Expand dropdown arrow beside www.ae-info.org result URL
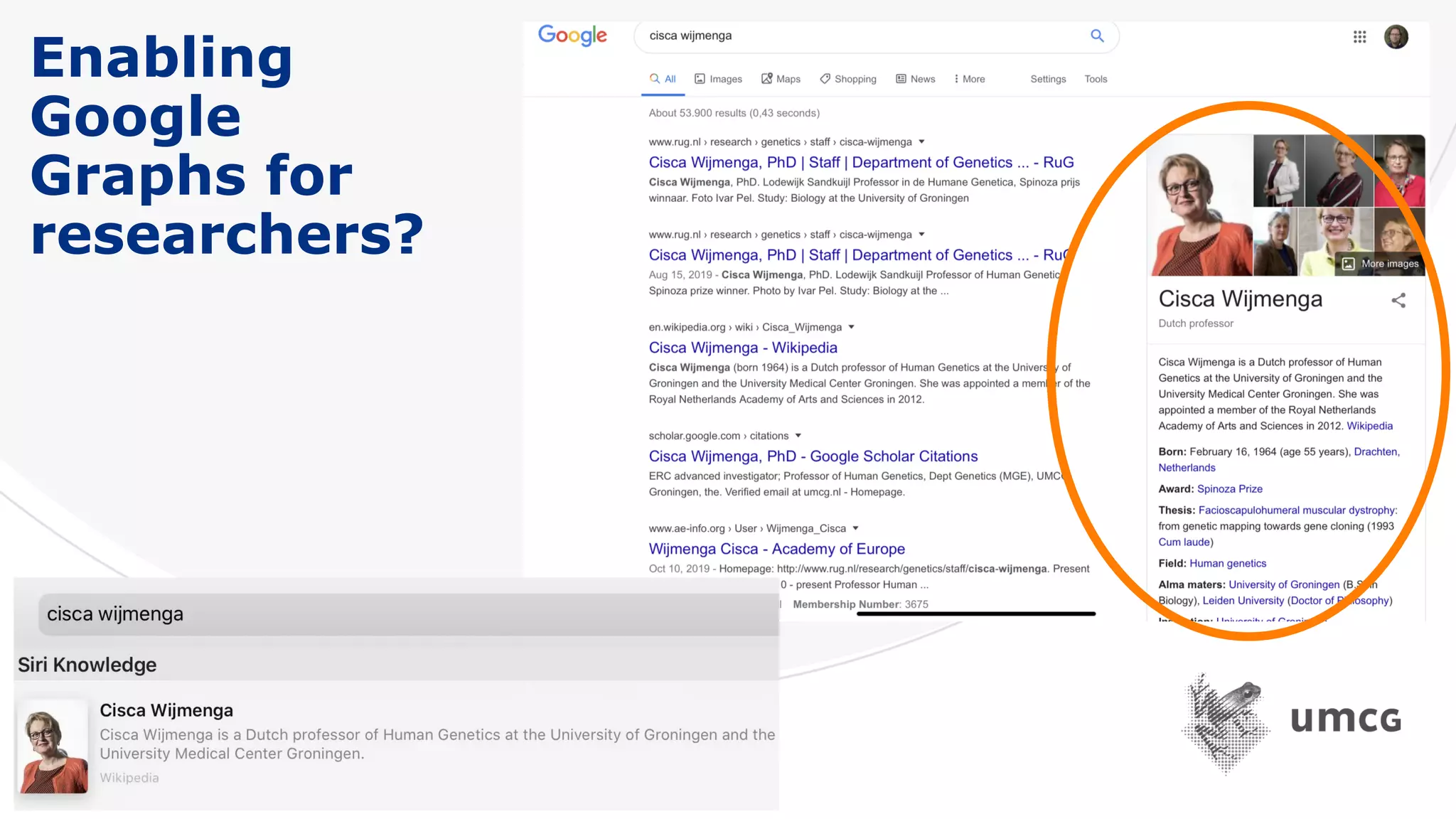This screenshot has width=1456, height=819. (x=855, y=528)
